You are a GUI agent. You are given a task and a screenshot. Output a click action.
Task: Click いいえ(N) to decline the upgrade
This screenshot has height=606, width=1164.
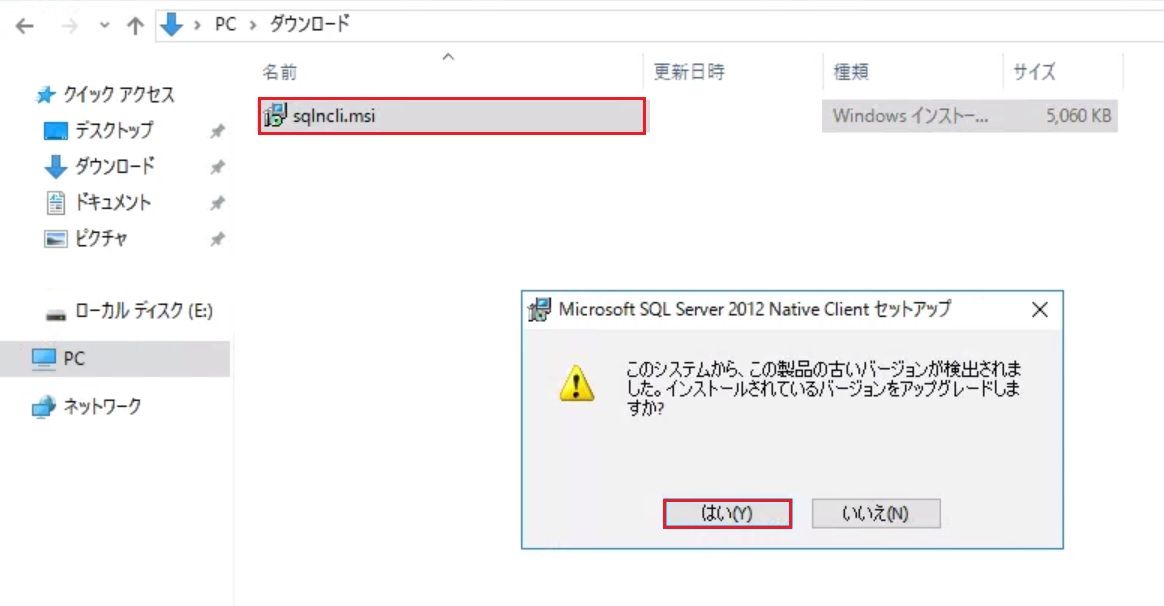(x=876, y=514)
